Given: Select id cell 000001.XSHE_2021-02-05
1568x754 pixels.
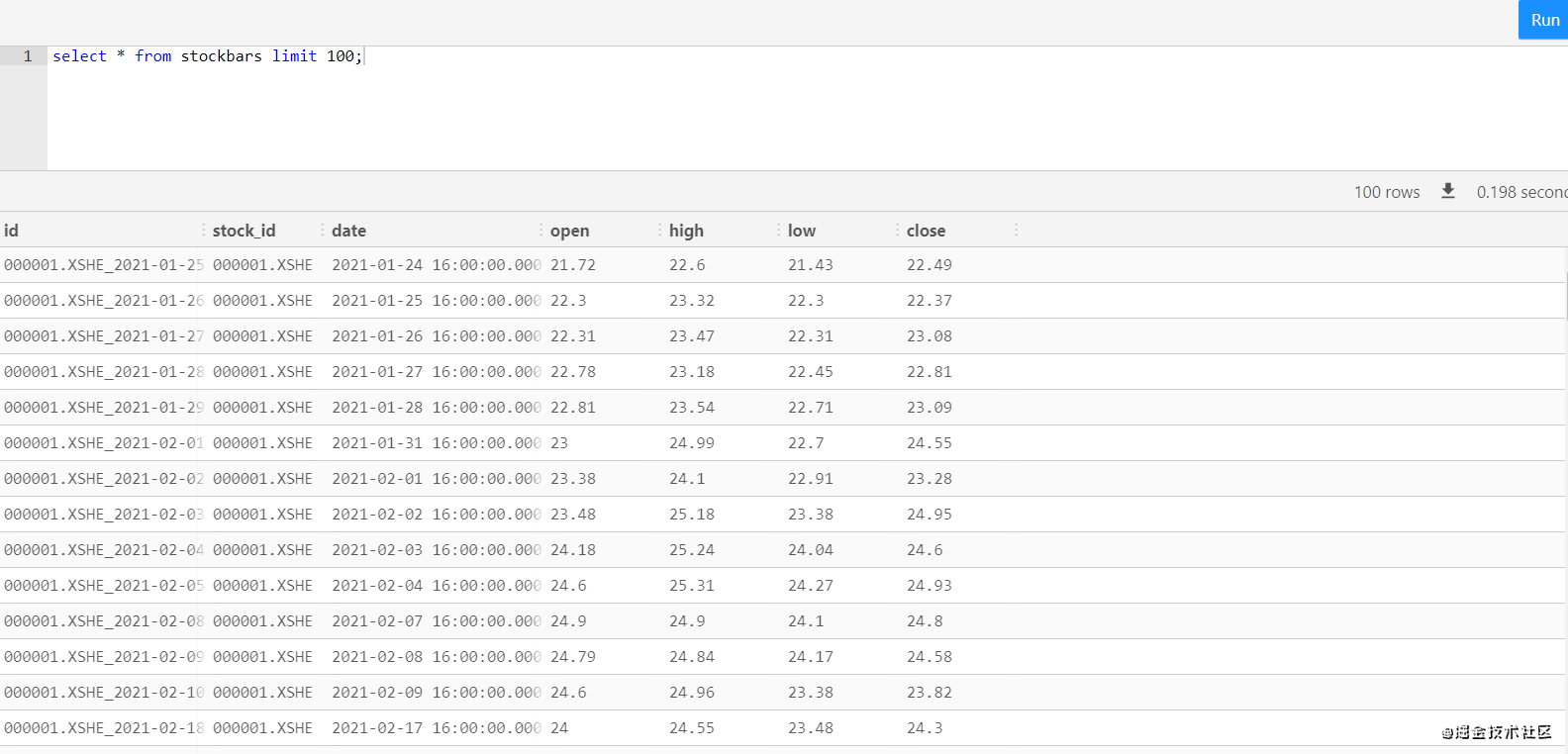Looking at the screenshot, I should 103,586.
